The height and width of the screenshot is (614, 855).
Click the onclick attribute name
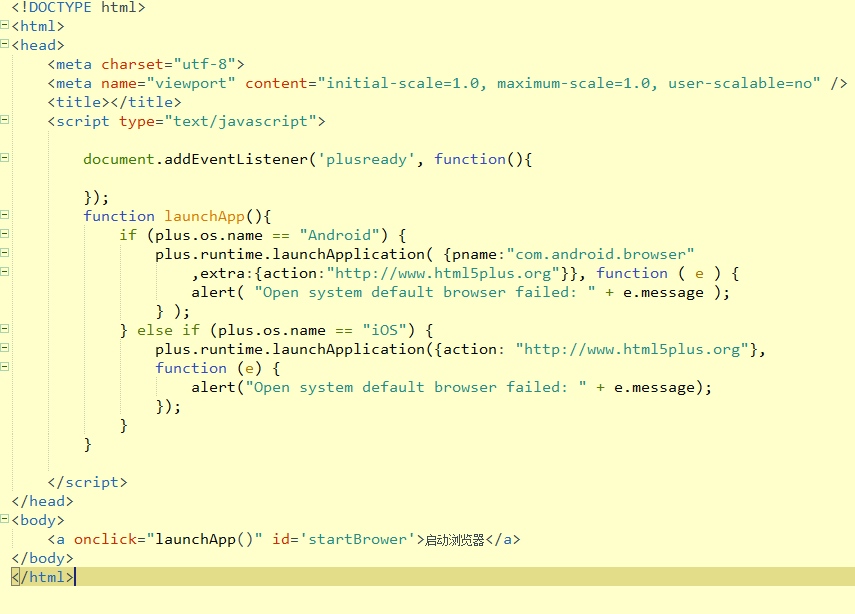[106, 540]
